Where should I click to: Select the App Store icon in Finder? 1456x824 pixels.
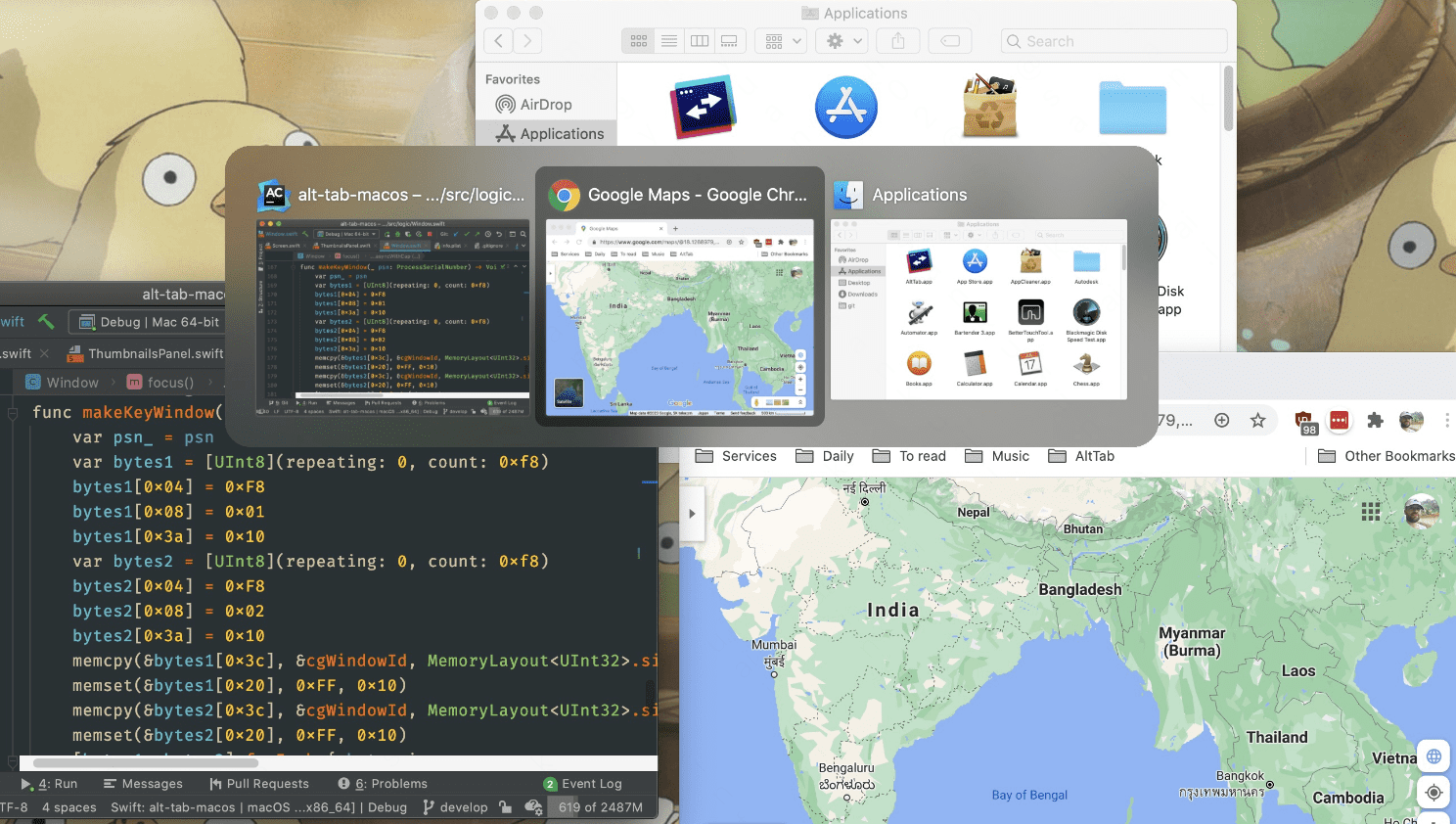[846, 107]
